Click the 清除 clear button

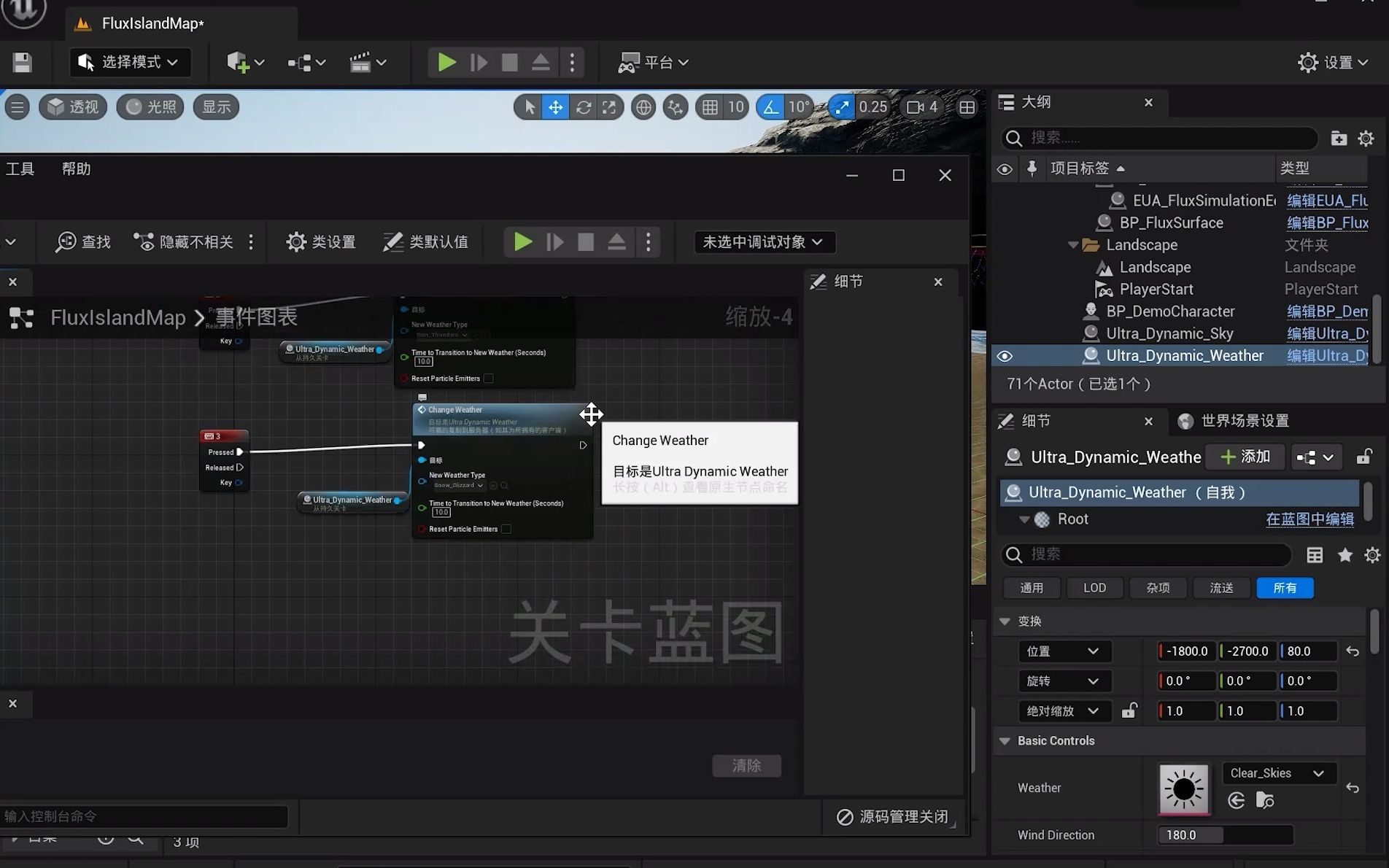click(x=746, y=765)
